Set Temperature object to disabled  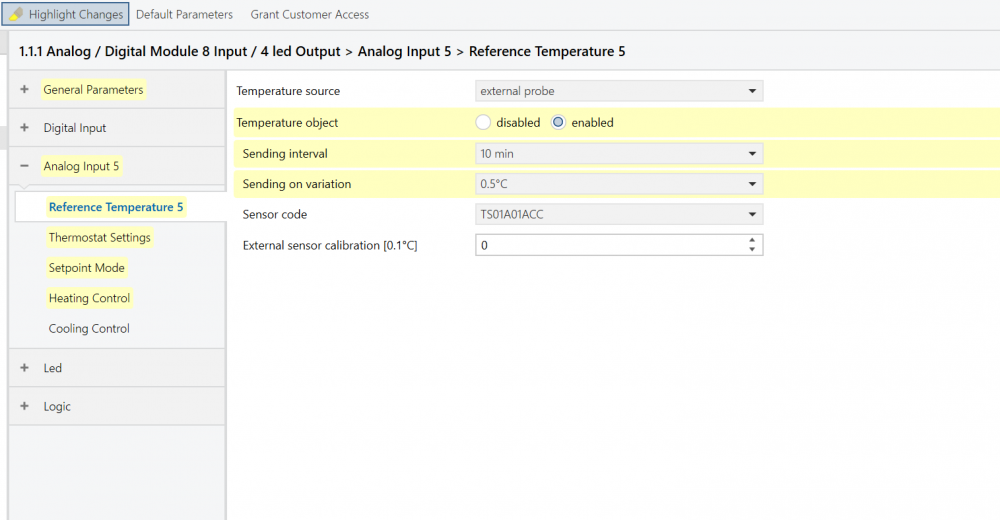[484, 123]
